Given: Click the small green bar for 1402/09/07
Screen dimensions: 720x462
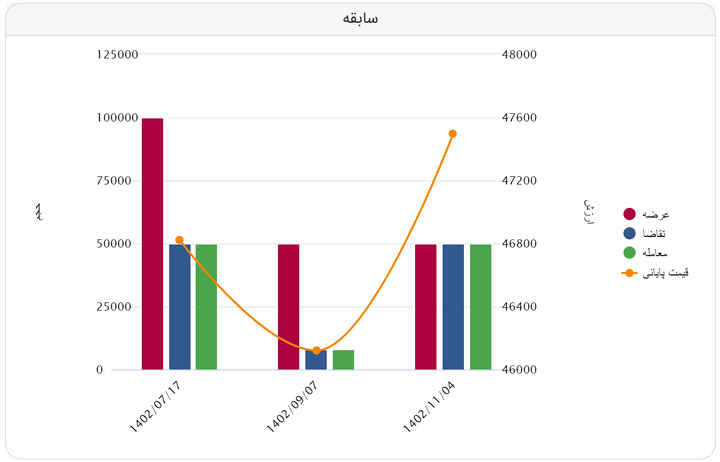Looking at the screenshot, I should tap(343, 360).
